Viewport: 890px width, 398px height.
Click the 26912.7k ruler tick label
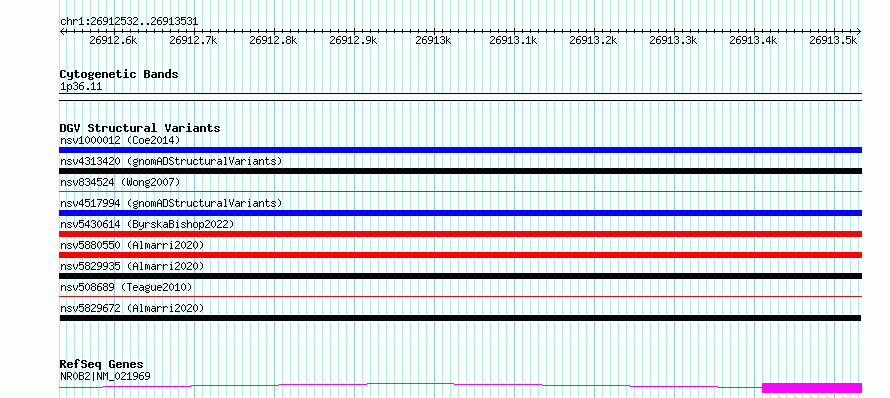pos(193,40)
